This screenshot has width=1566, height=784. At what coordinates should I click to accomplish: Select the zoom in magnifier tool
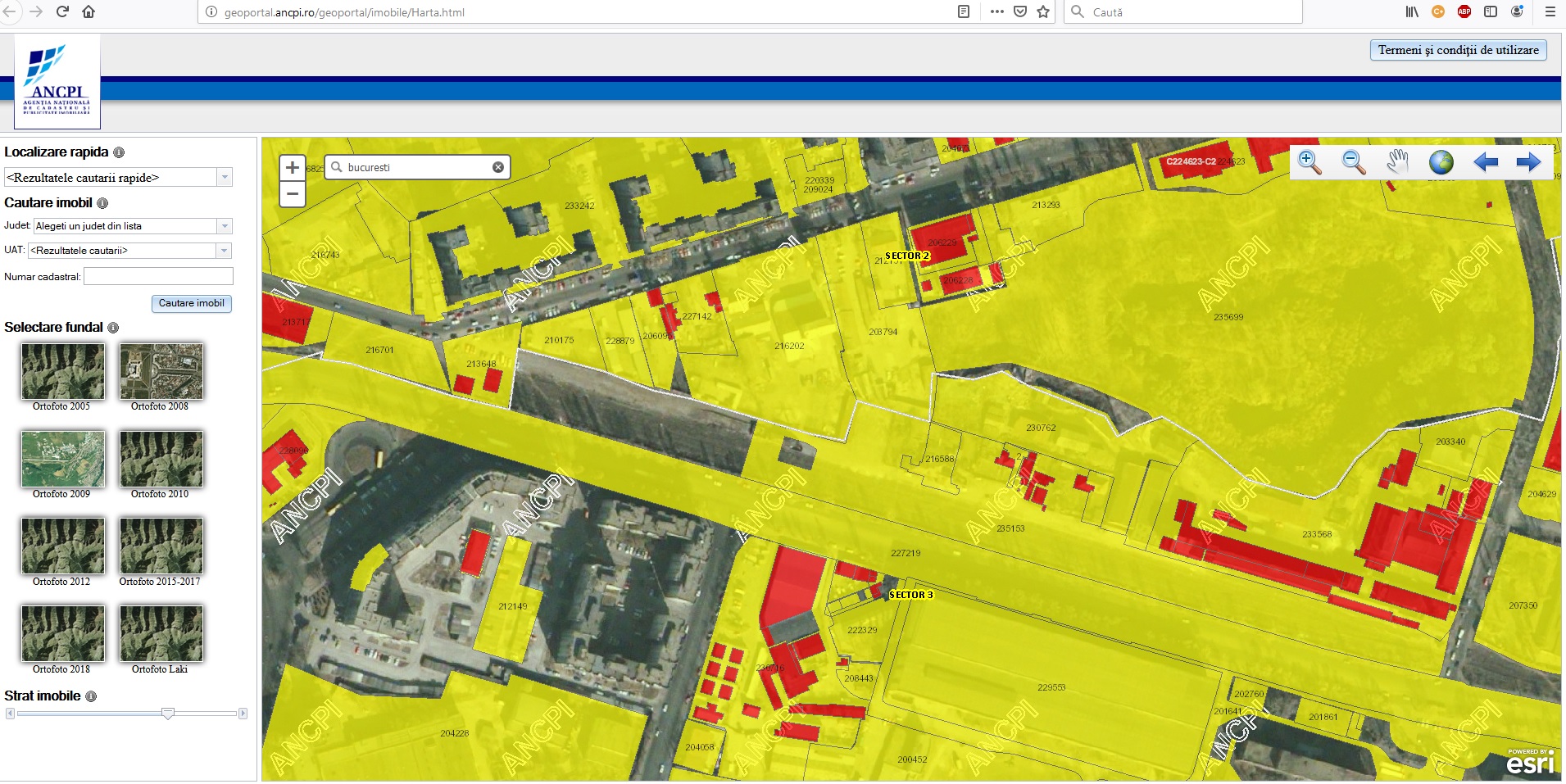tap(1310, 162)
